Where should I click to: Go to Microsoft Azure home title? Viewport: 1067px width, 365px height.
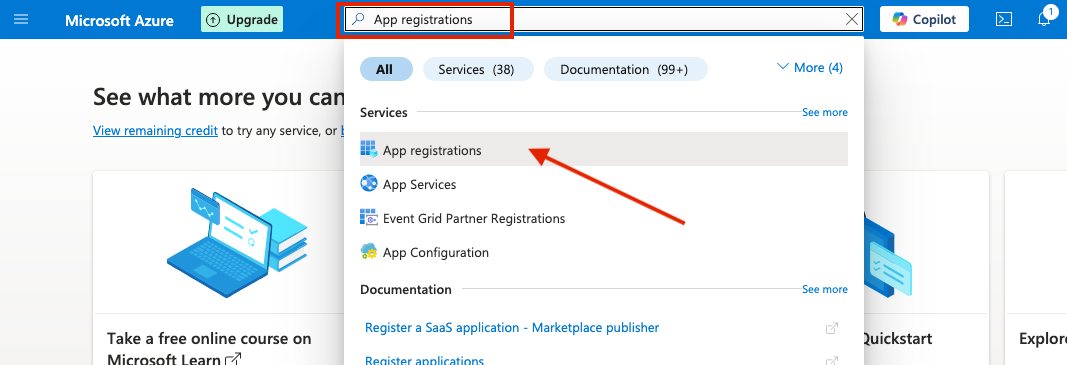coord(119,20)
